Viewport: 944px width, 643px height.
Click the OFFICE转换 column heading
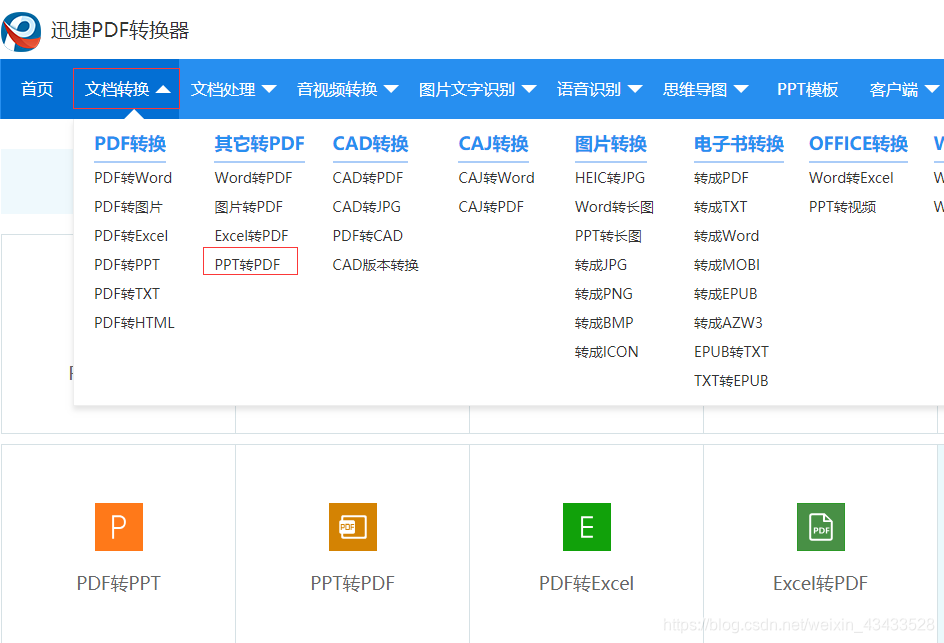pyautogui.click(x=859, y=144)
